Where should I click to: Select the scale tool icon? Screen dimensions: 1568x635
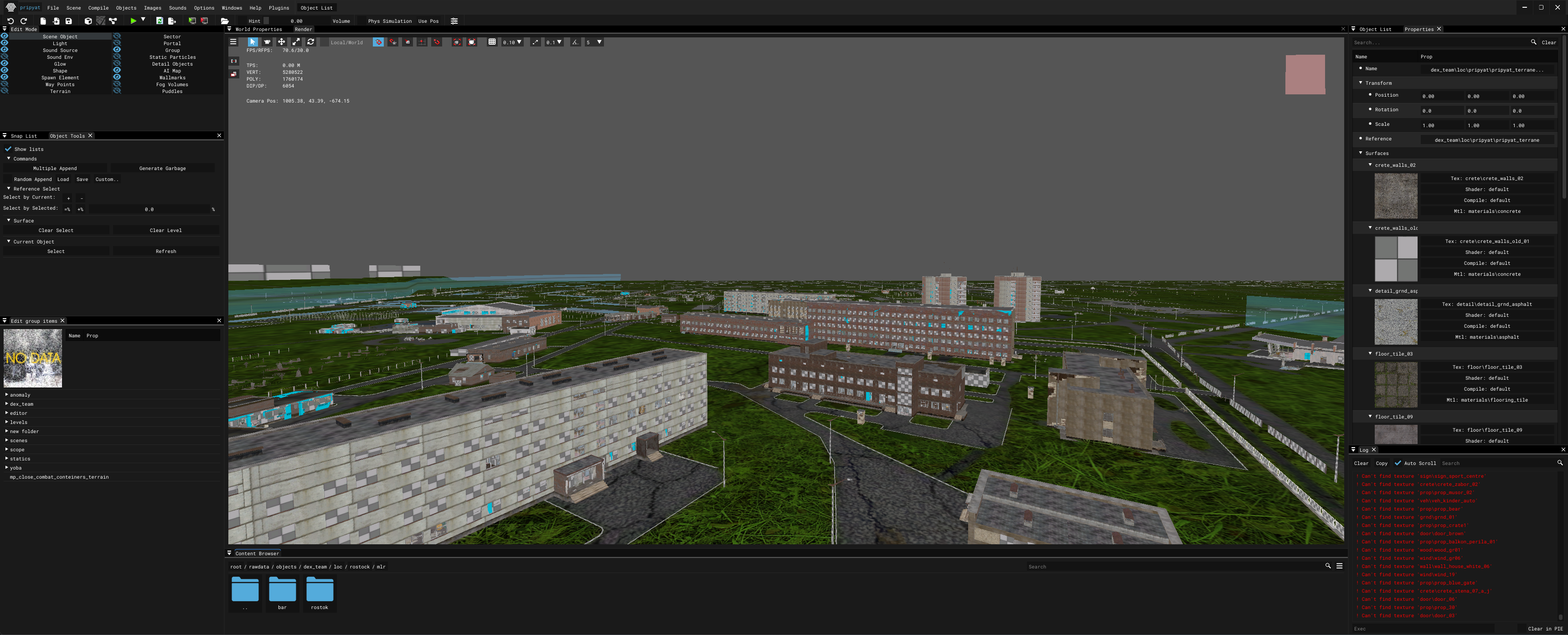click(x=296, y=42)
